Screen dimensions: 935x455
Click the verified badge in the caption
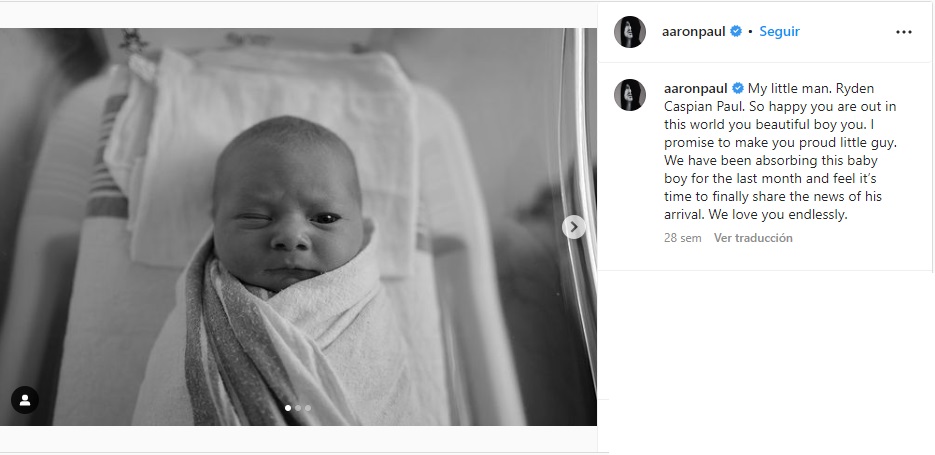click(738, 88)
